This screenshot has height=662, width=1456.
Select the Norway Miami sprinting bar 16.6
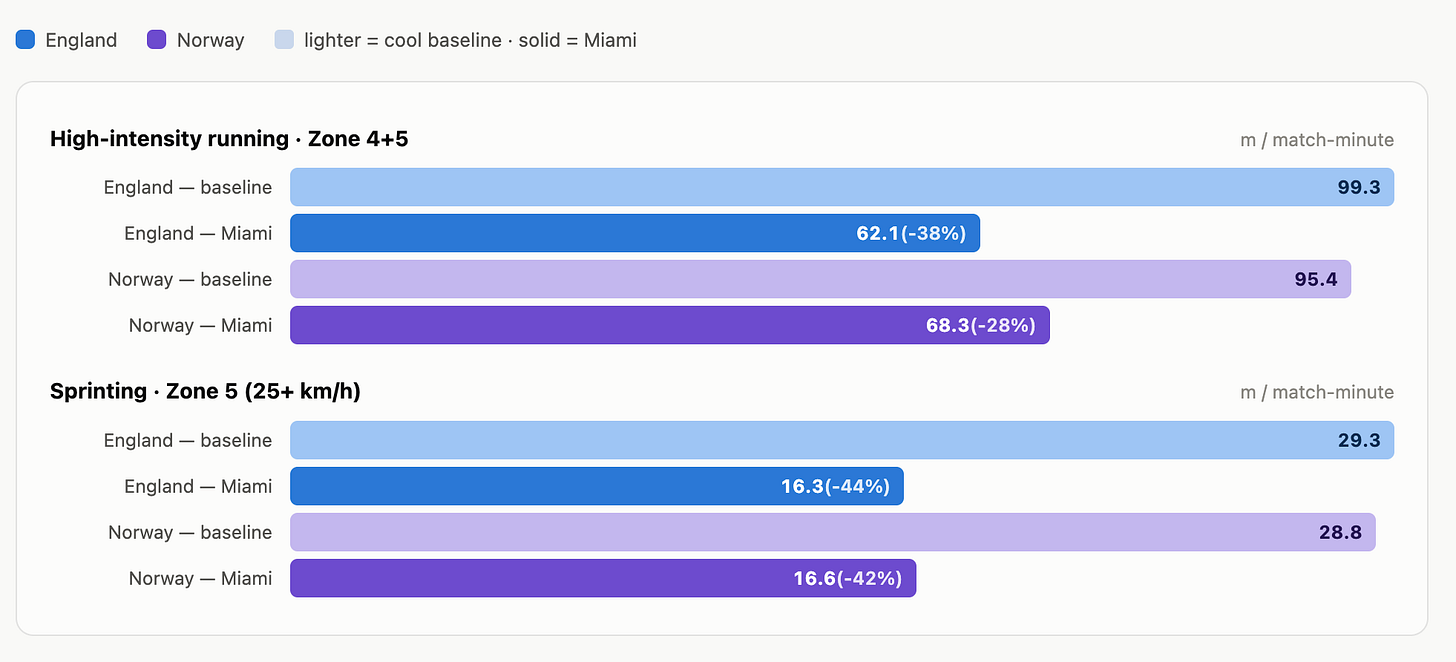point(603,578)
